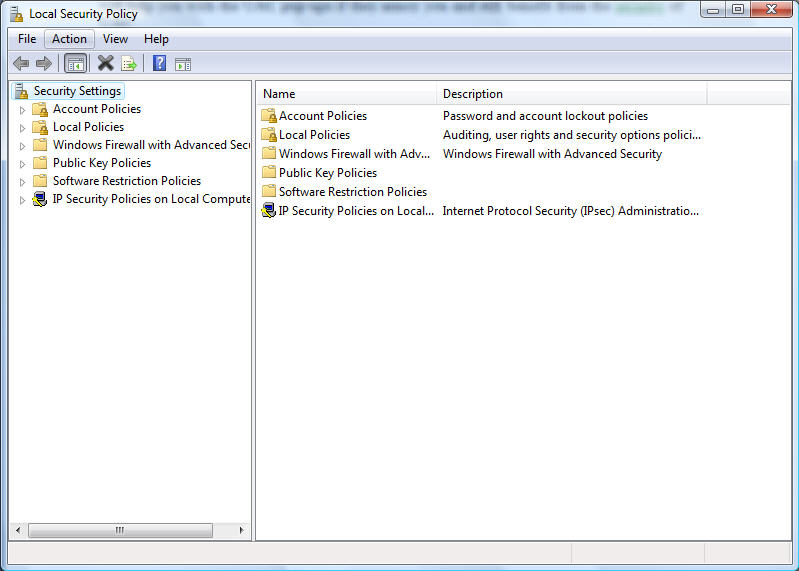Click the Software Restriction Policies folder icon in tree
The width and height of the screenshot is (799, 571).
[x=40, y=180]
